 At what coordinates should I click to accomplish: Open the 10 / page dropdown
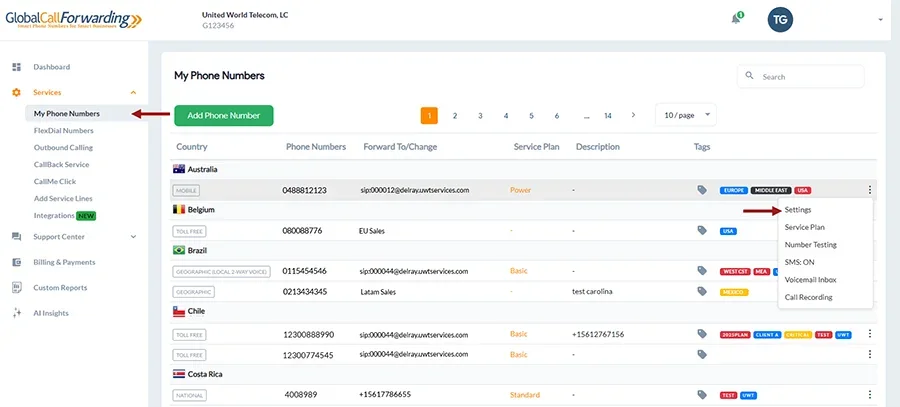[685, 115]
